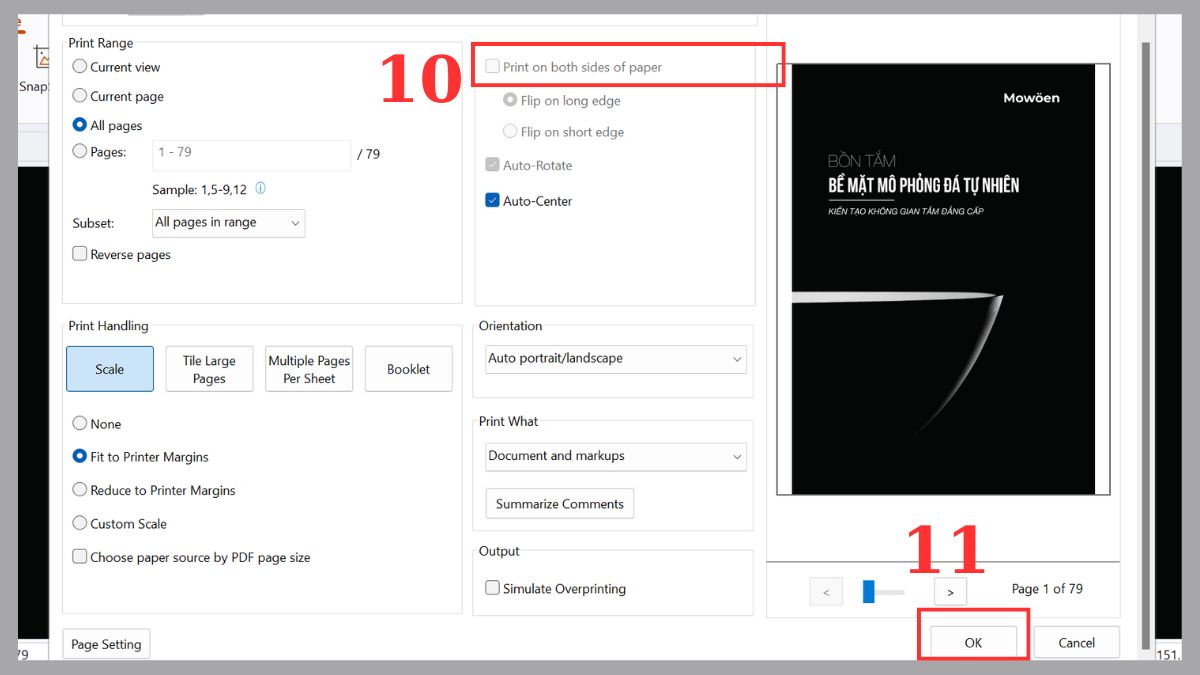Image resolution: width=1200 pixels, height=675 pixels.
Task: Click the next page arrow in the preview
Action: 950,592
